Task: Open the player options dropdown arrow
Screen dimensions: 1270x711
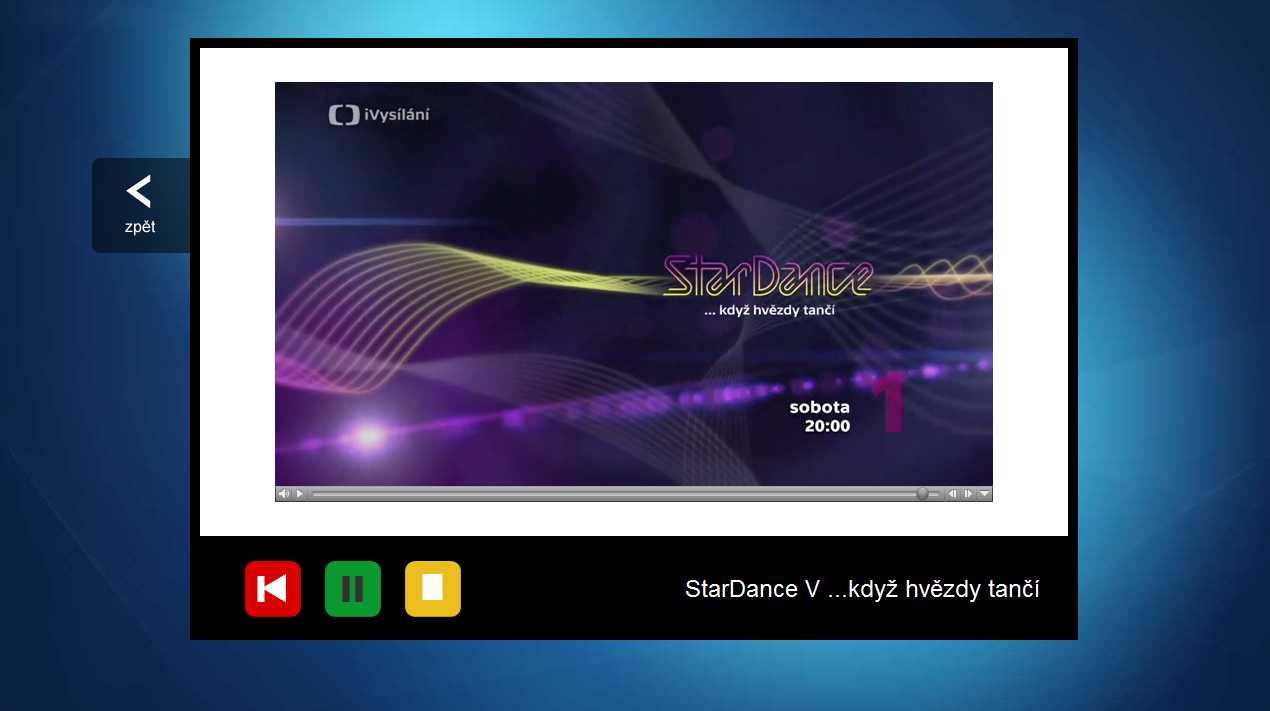Action: [x=984, y=494]
